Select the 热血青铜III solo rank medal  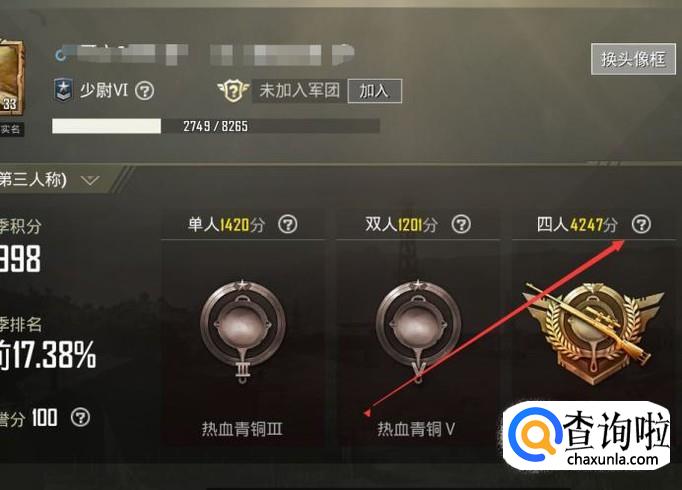click(x=243, y=331)
